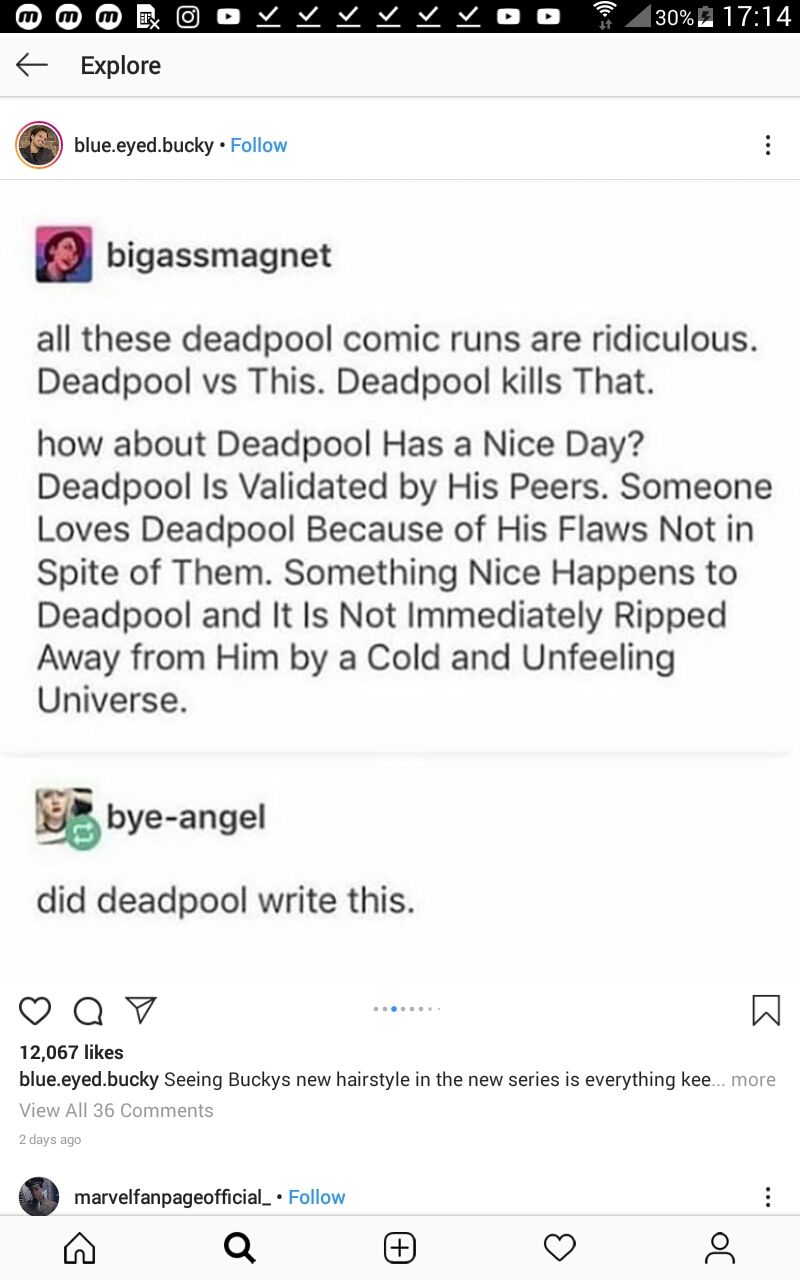
Task: Follow blue.eyed.bucky
Action: point(258,145)
